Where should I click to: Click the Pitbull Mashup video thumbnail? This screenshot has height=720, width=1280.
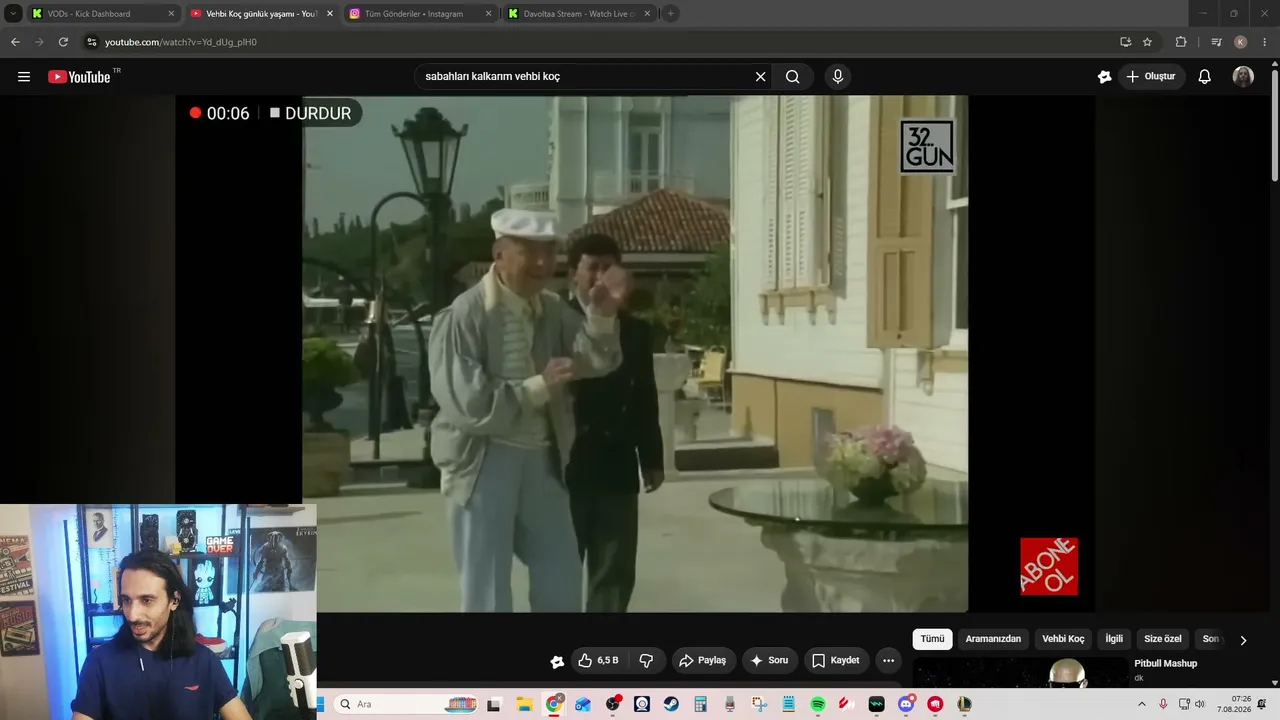pos(1020,672)
